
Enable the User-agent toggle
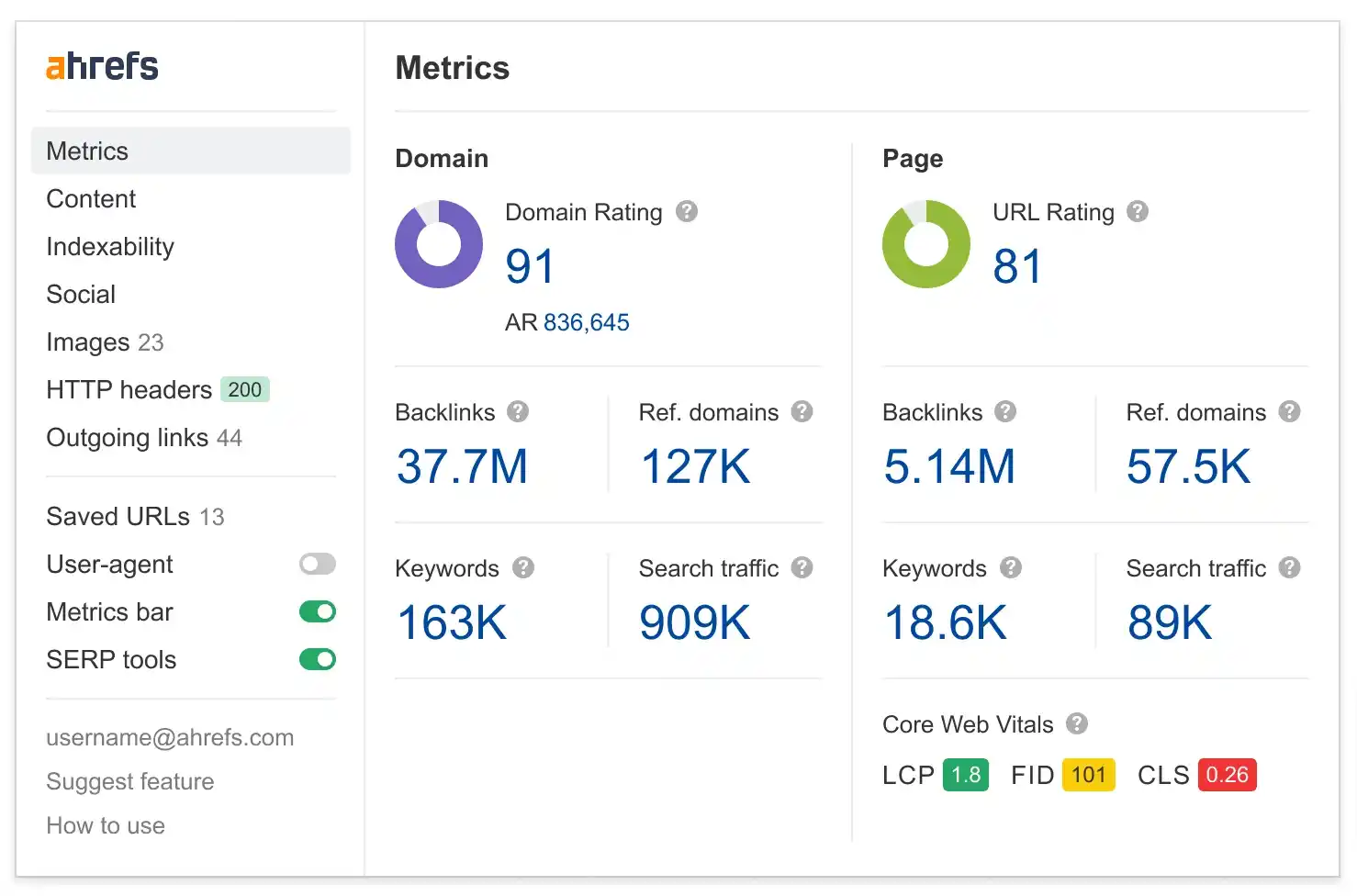pyautogui.click(x=318, y=564)
